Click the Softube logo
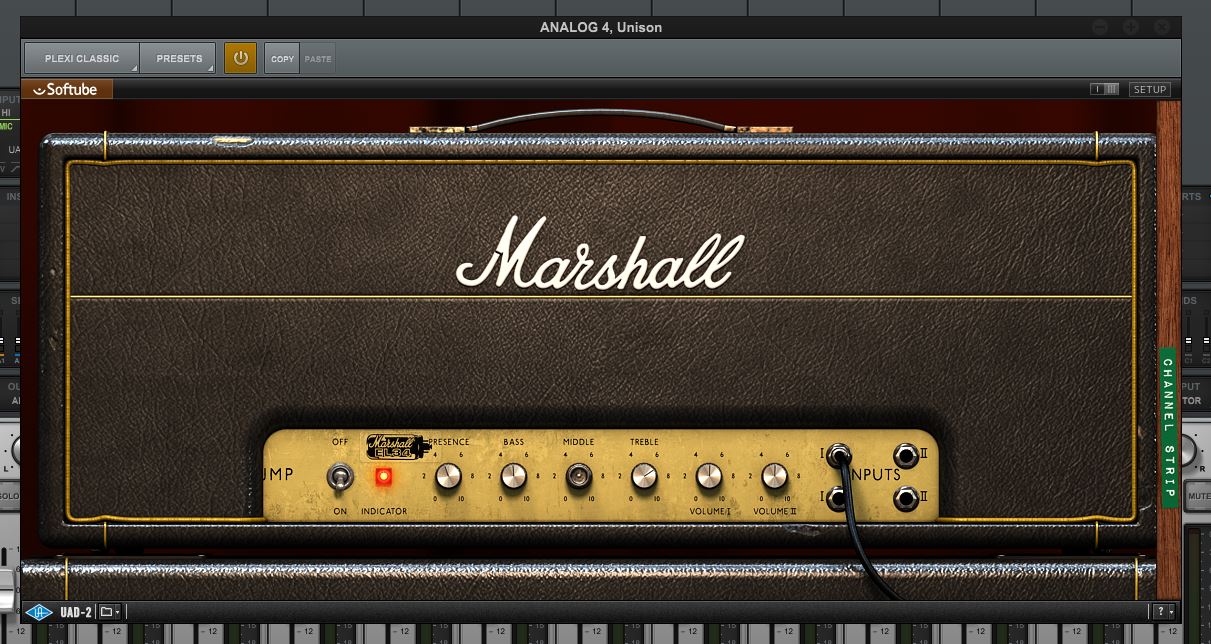Image resolution: width=1211 pixels, height=644 pixels. pyautogui.click(x=66, y=89)
